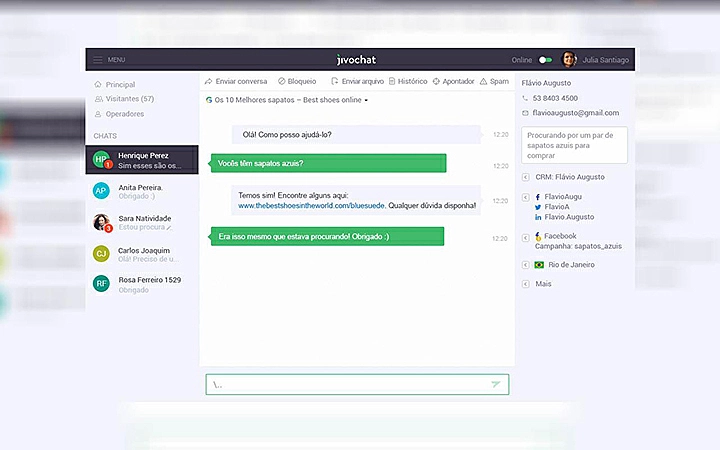Toggle the Online status switch
The height and width of the screenshot is (450, 720).
tap(545, 60)
